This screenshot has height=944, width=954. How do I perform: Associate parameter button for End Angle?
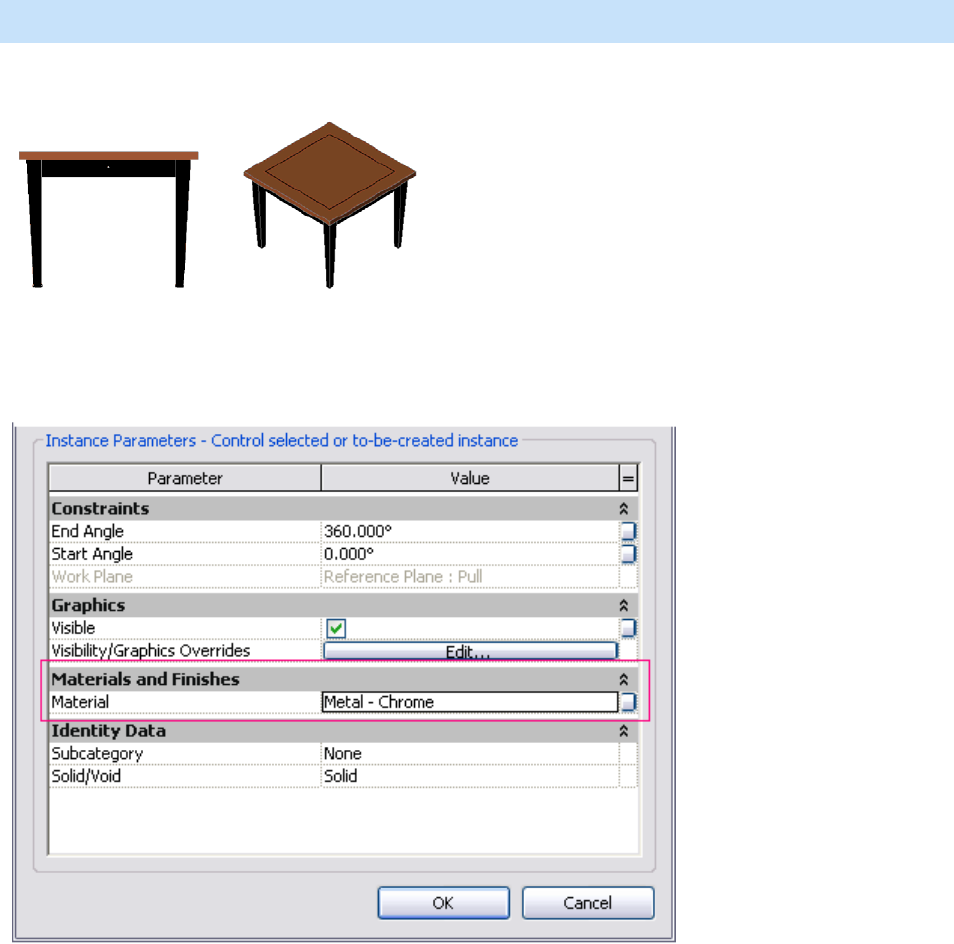(628, 531)
